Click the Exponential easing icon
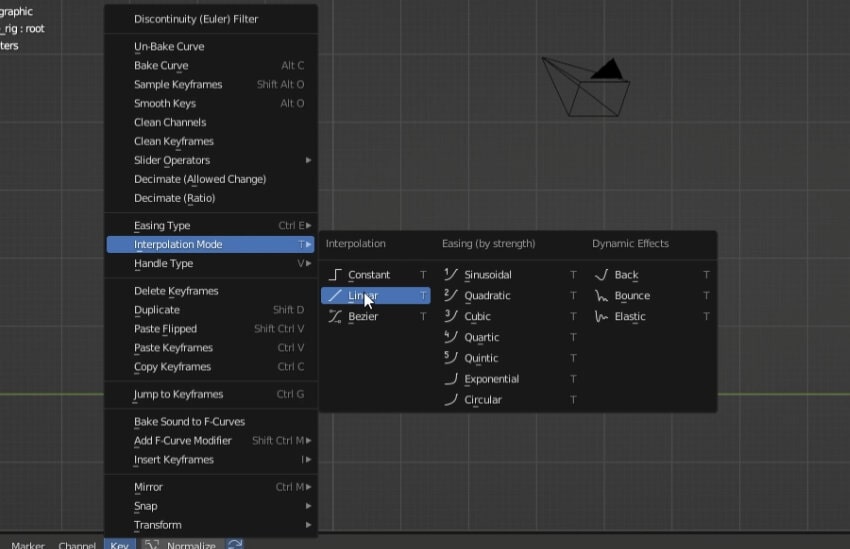 click(450, 379)
